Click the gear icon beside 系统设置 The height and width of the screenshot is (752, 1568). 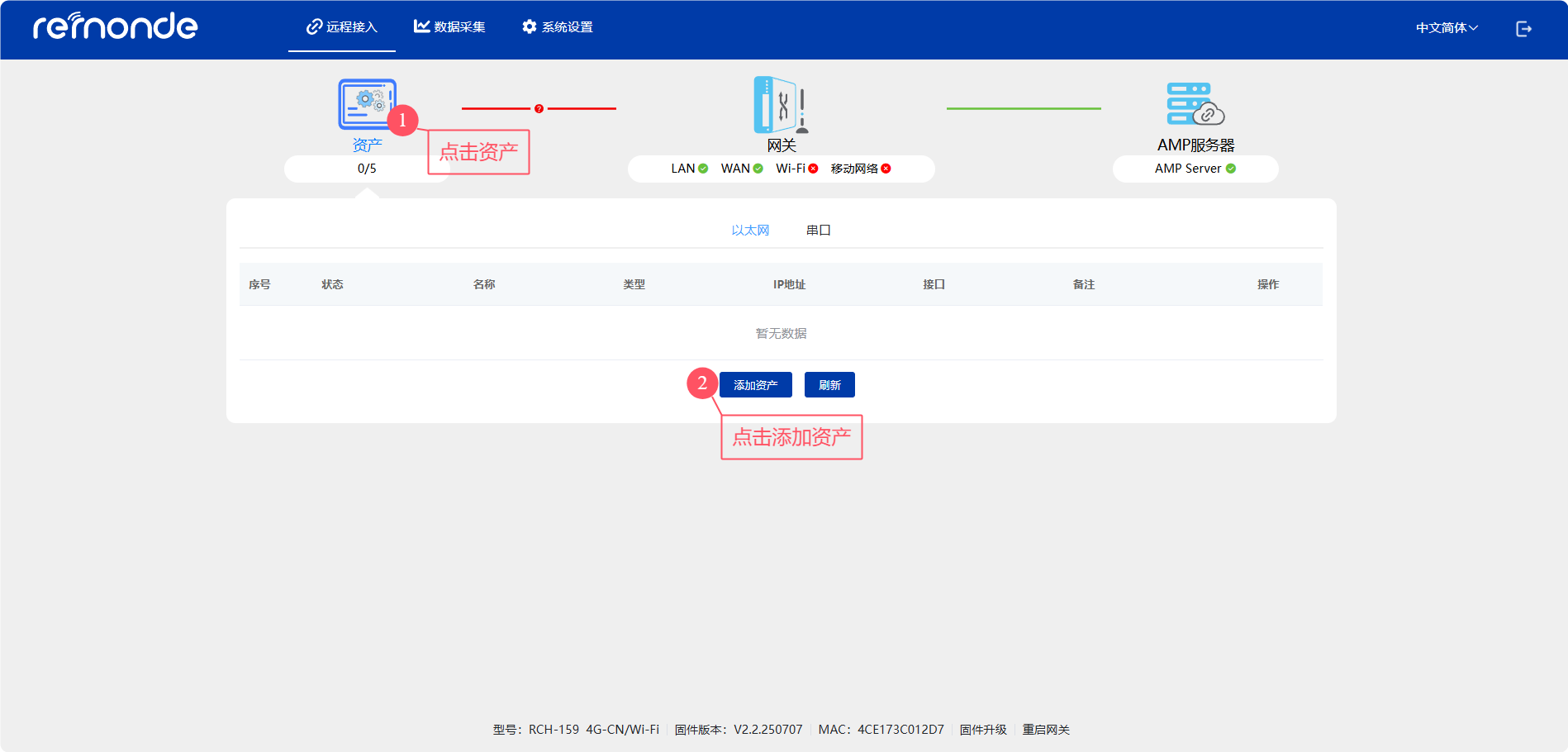click(530, 26)
